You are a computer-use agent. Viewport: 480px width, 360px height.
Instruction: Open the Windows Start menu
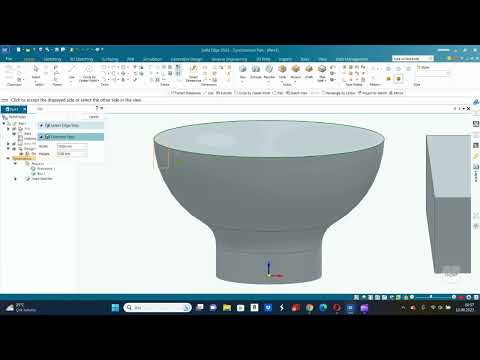coord(115,307)
